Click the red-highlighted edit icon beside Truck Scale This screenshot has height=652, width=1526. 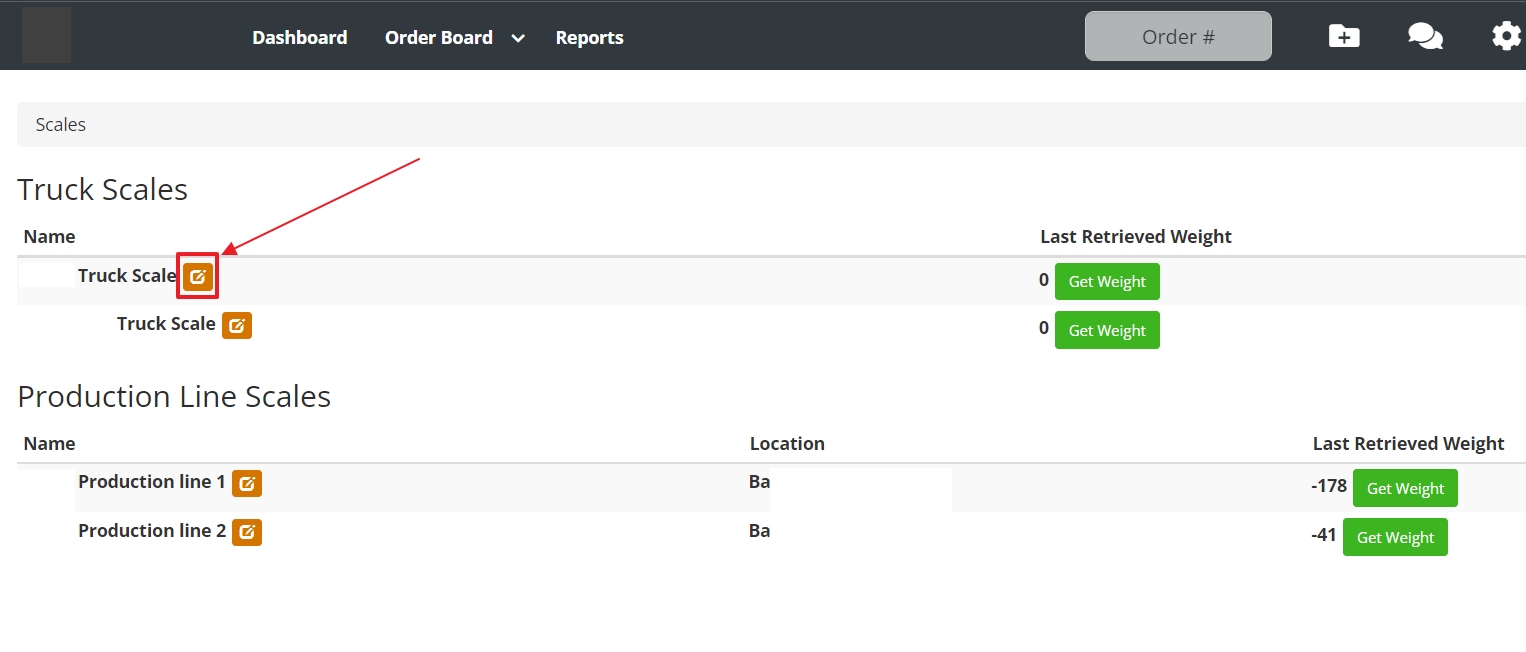tap(198, 277)
